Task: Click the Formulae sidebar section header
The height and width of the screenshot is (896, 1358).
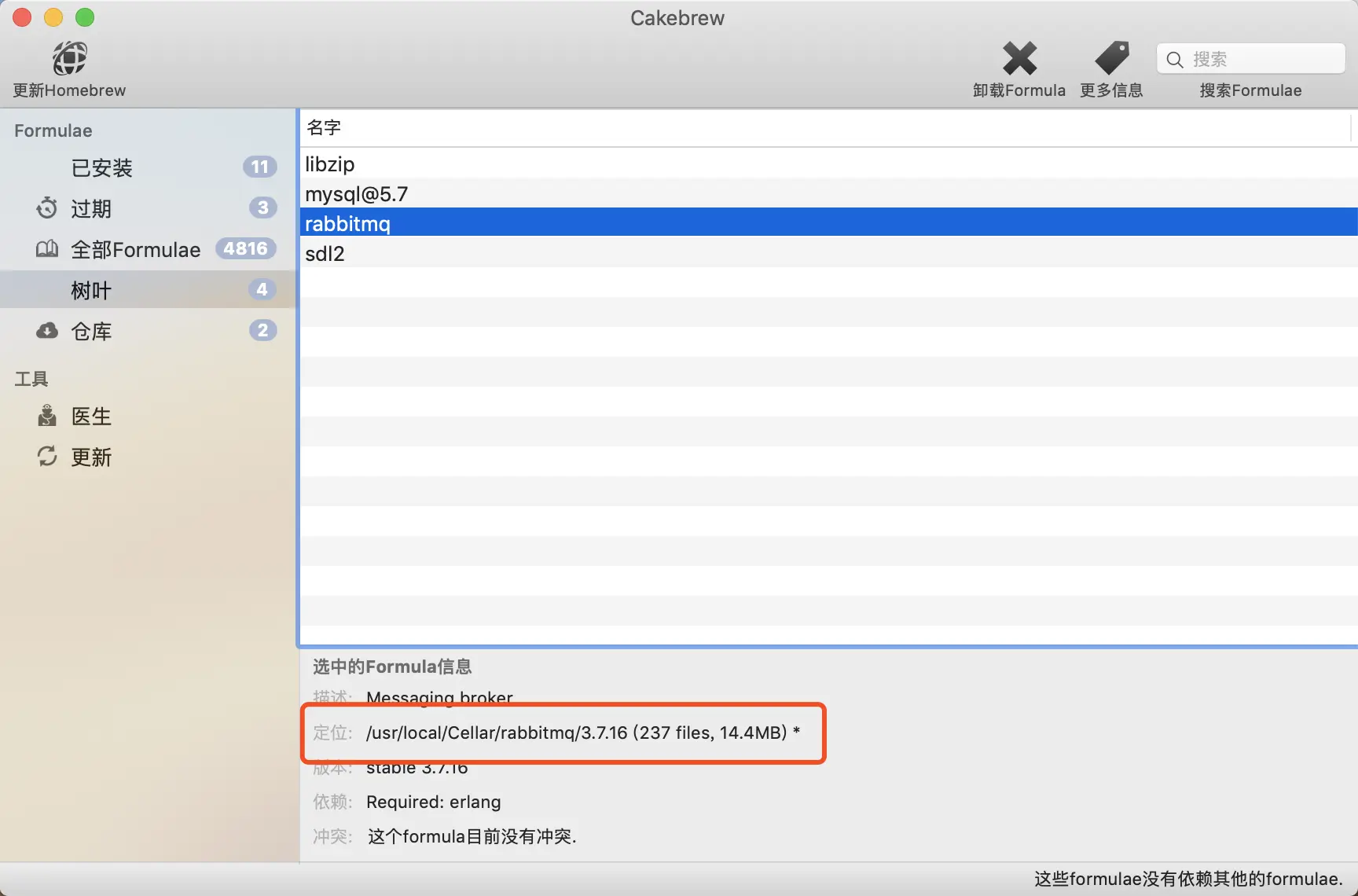Action: click(x=53, y=130)
